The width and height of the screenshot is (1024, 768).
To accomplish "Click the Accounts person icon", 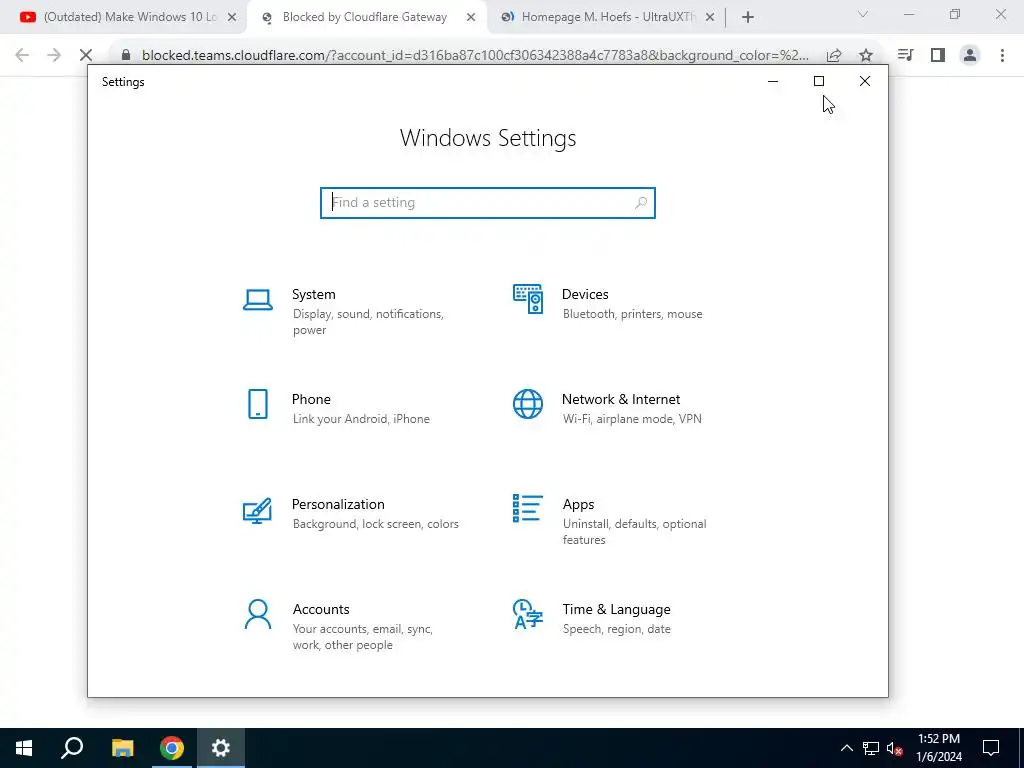I will pos(258,615).
